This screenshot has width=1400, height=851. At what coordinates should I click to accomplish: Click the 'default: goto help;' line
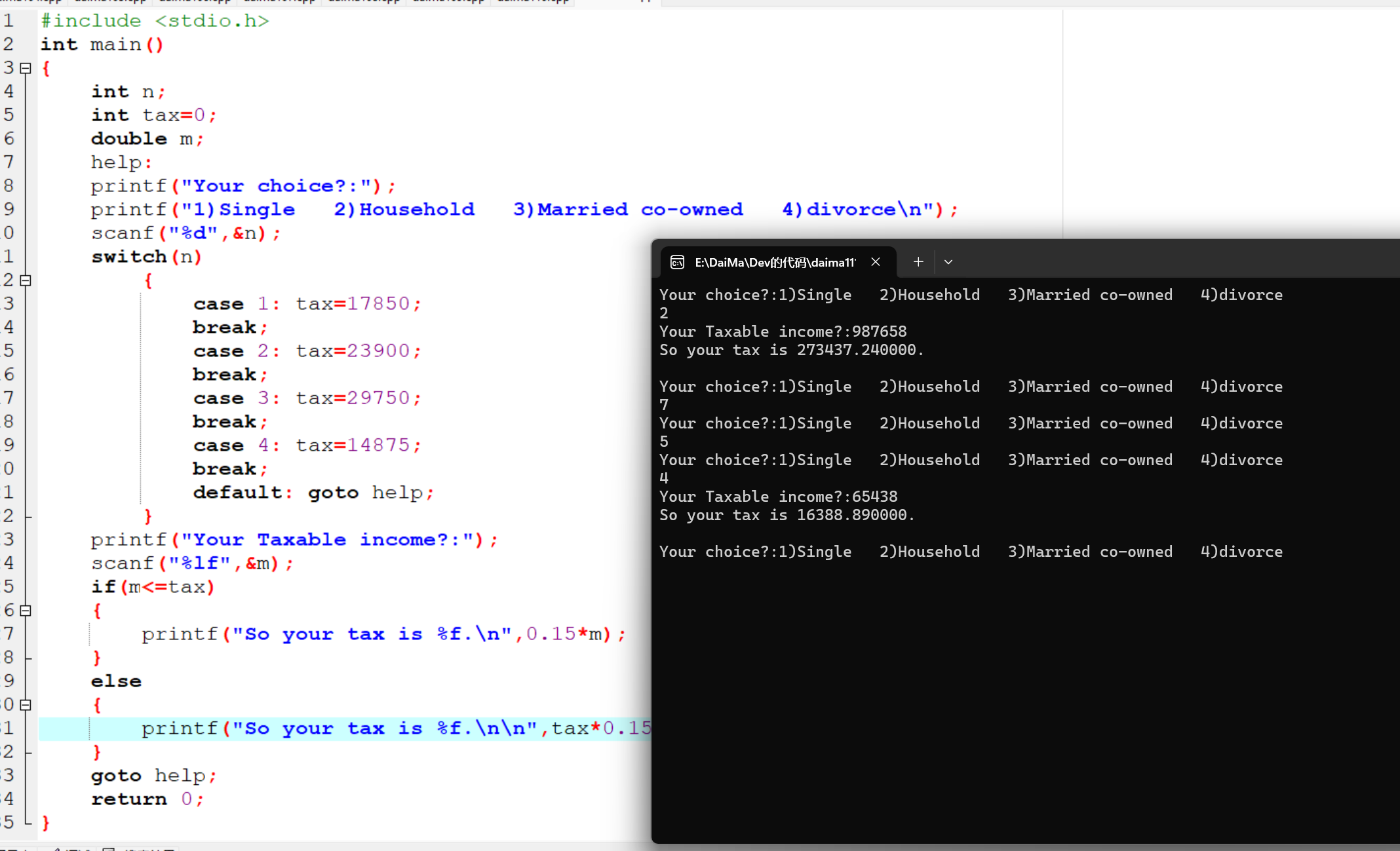point(313,493)
